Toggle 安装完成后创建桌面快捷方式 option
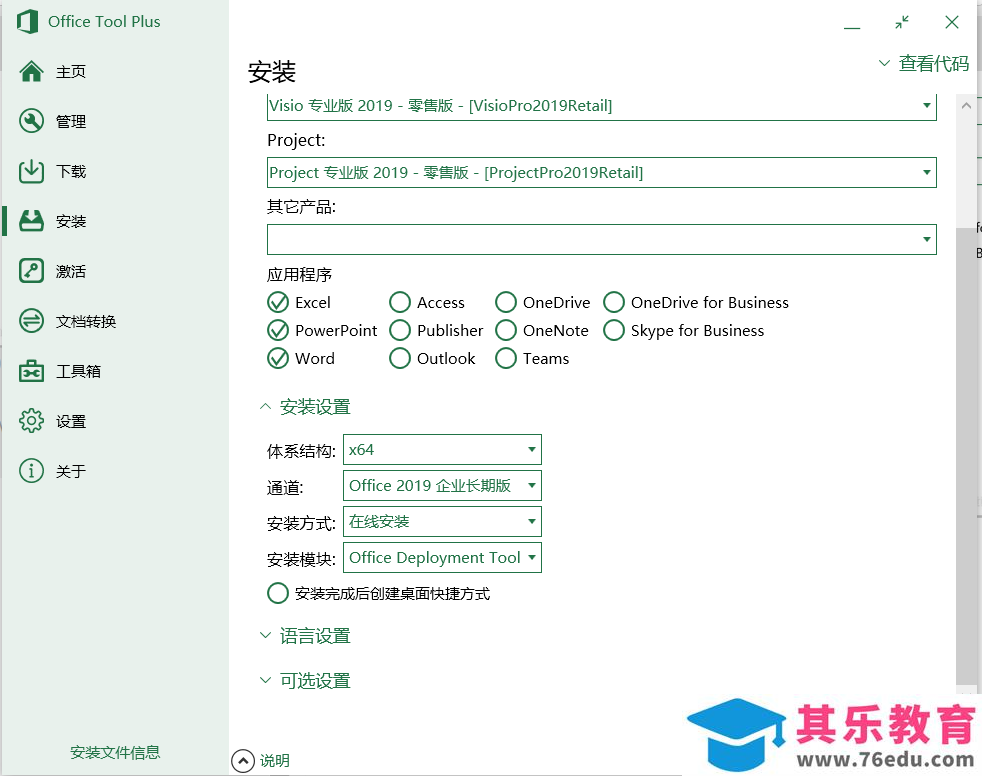982x776 pixels. click(x=277, y=593)
